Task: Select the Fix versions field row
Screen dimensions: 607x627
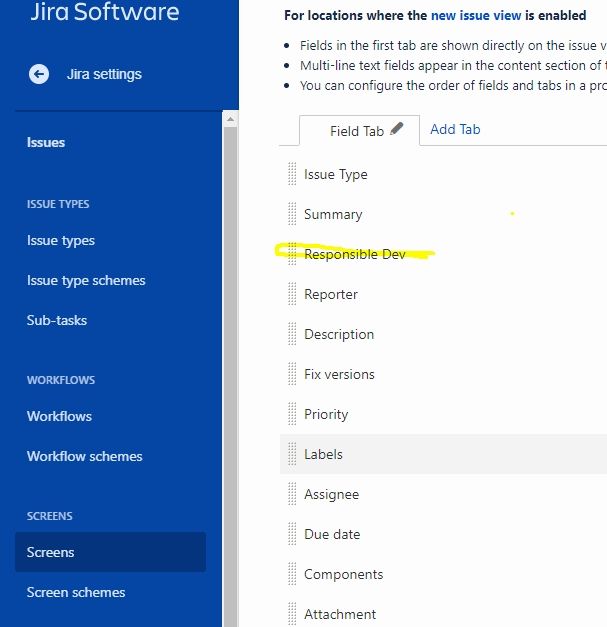Action: click(x=443, y=374)
